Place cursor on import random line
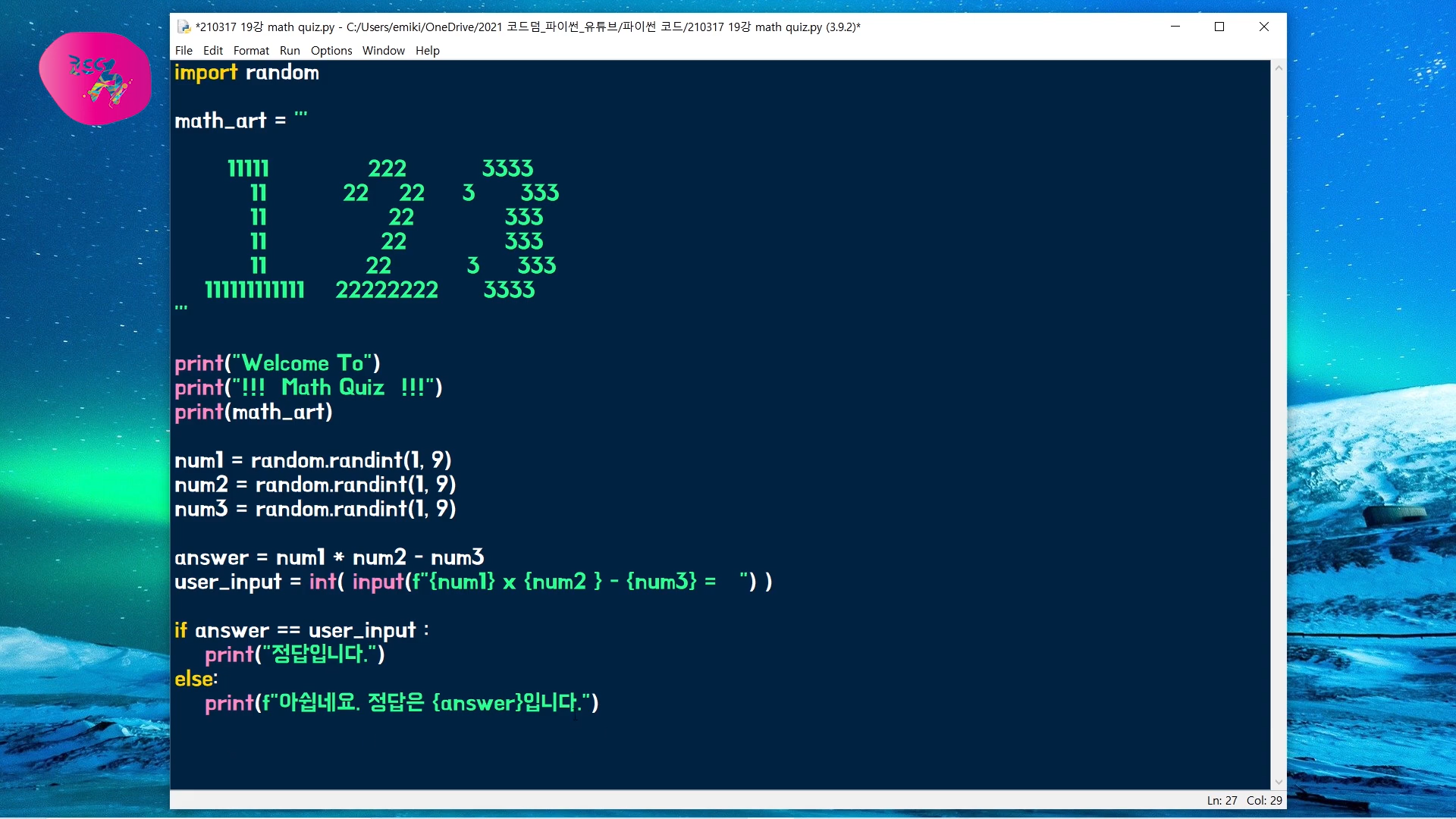Viewport: 1456px width, 819px height. [246, 73]
